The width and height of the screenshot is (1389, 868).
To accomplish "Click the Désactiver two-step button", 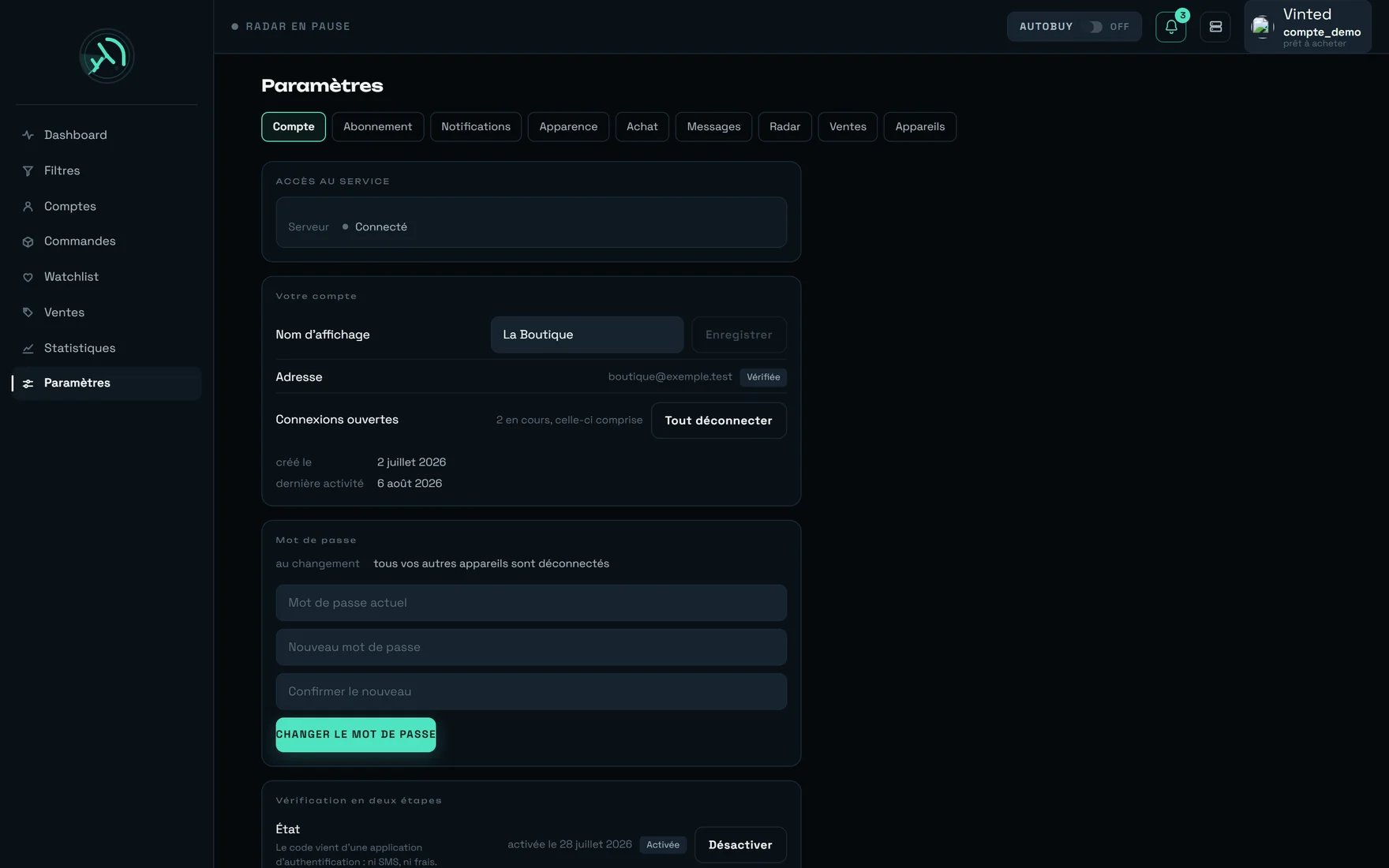I will click(x=740, y=845).
